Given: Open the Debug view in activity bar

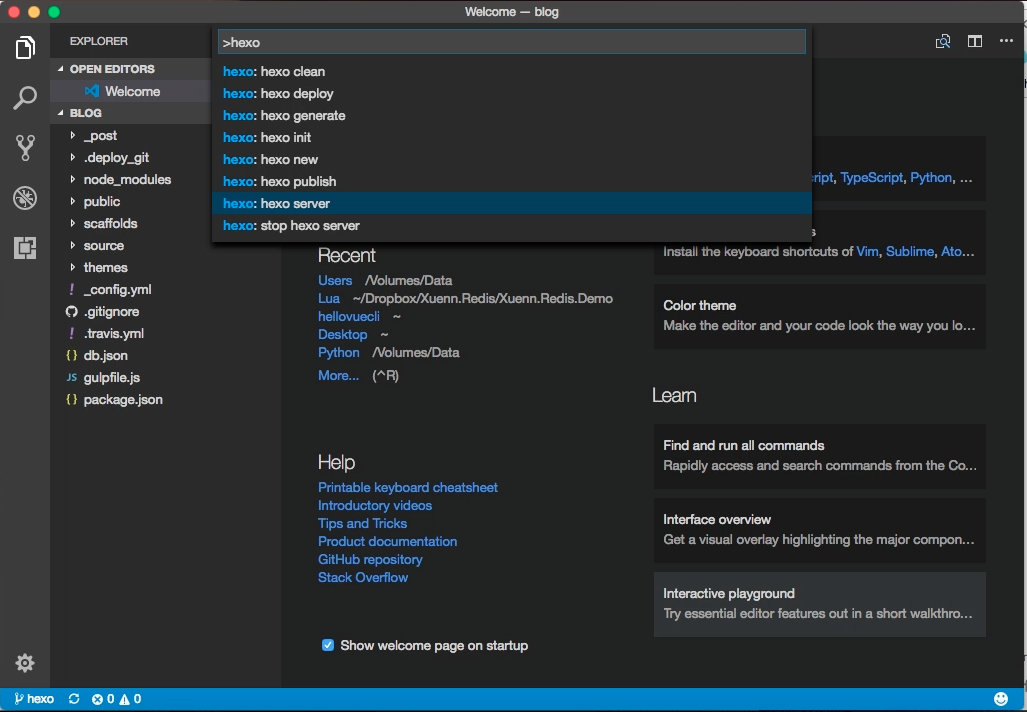Looking at the screenshot, I should (25, 198).
